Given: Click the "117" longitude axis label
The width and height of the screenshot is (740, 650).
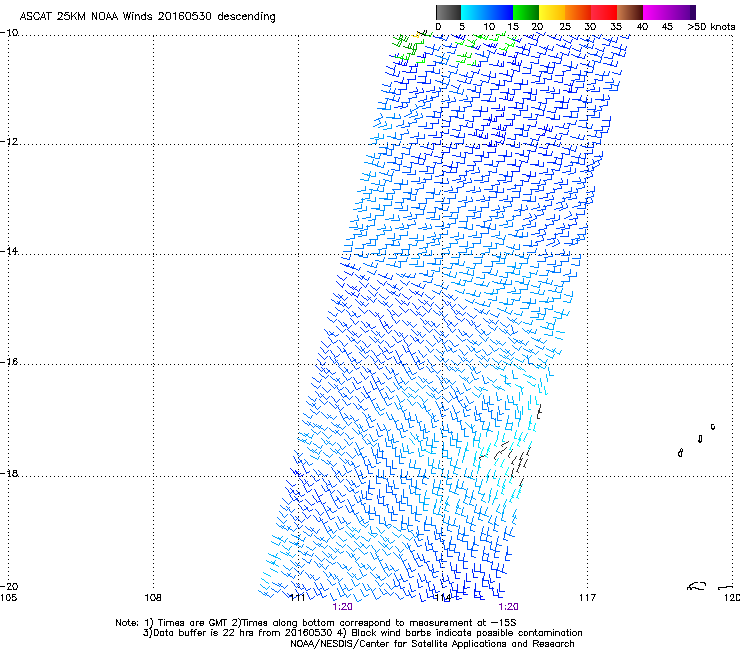Looking at the screenshot, I should pos(588,598).
